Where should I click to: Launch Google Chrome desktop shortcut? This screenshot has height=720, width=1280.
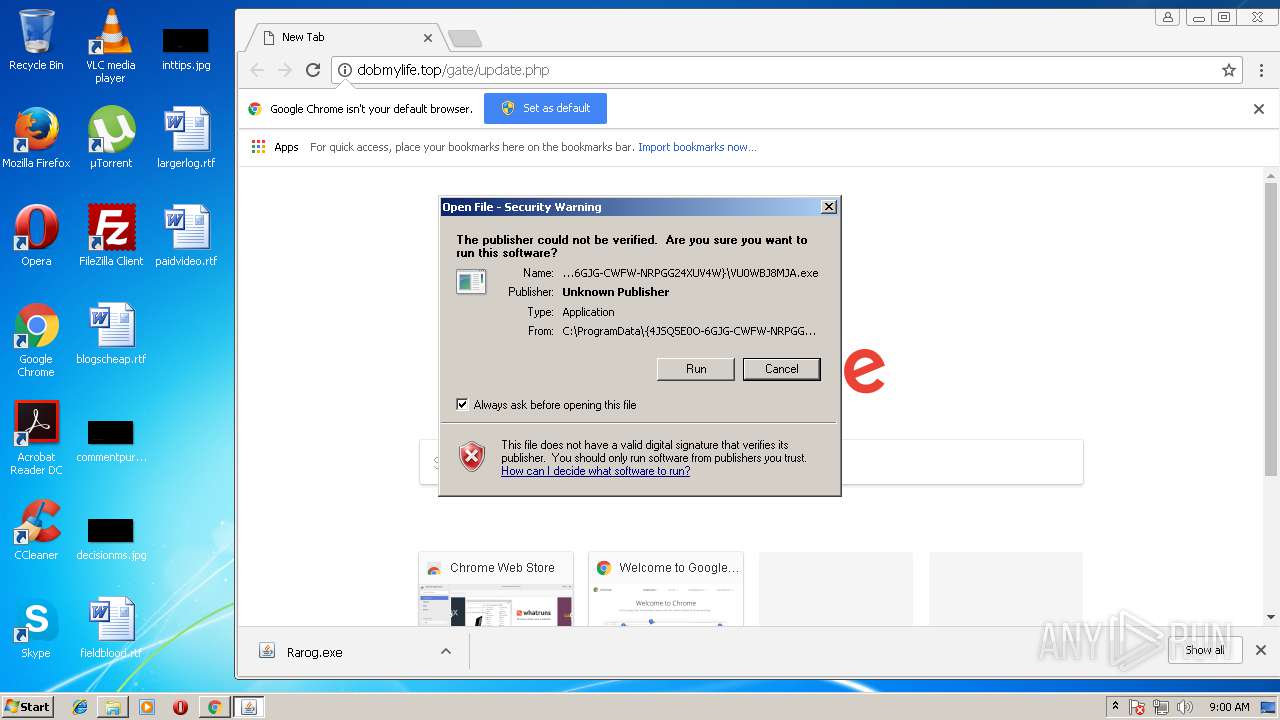pyautogui.click(x=36, y=340)
